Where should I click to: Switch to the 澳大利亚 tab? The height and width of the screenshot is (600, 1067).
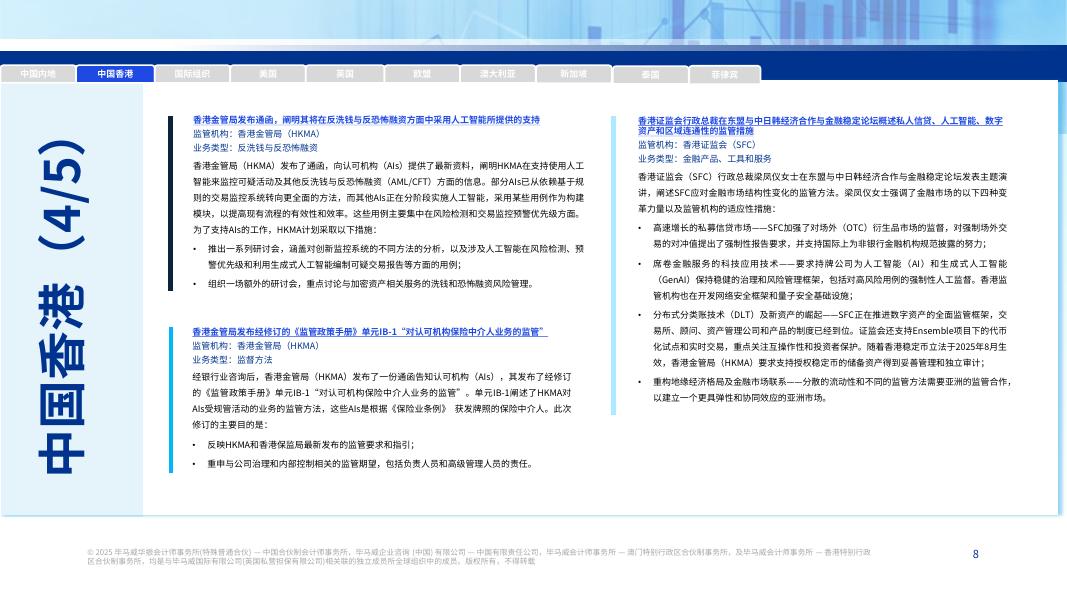(497, 73)
